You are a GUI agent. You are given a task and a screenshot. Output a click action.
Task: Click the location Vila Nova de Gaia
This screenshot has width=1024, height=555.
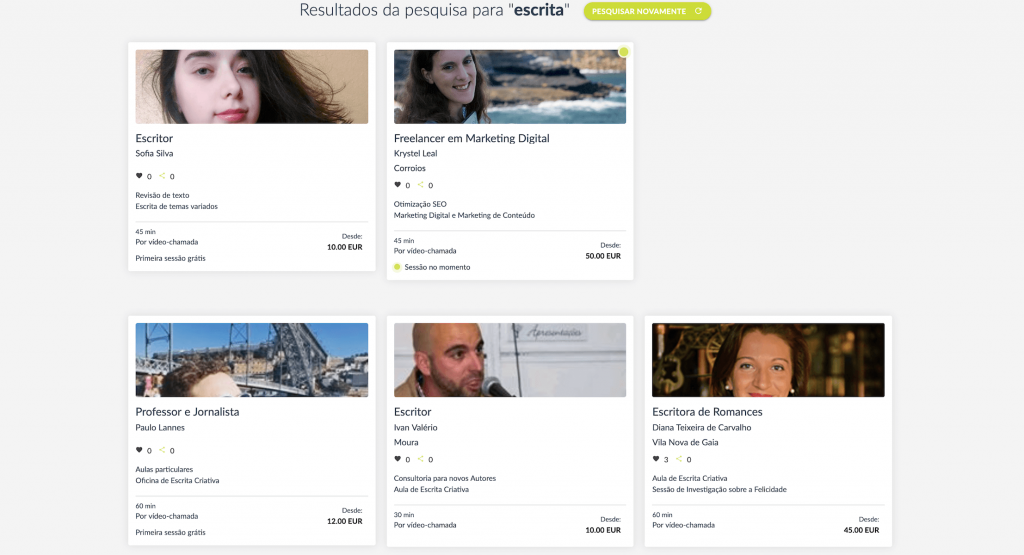(685, 443)
